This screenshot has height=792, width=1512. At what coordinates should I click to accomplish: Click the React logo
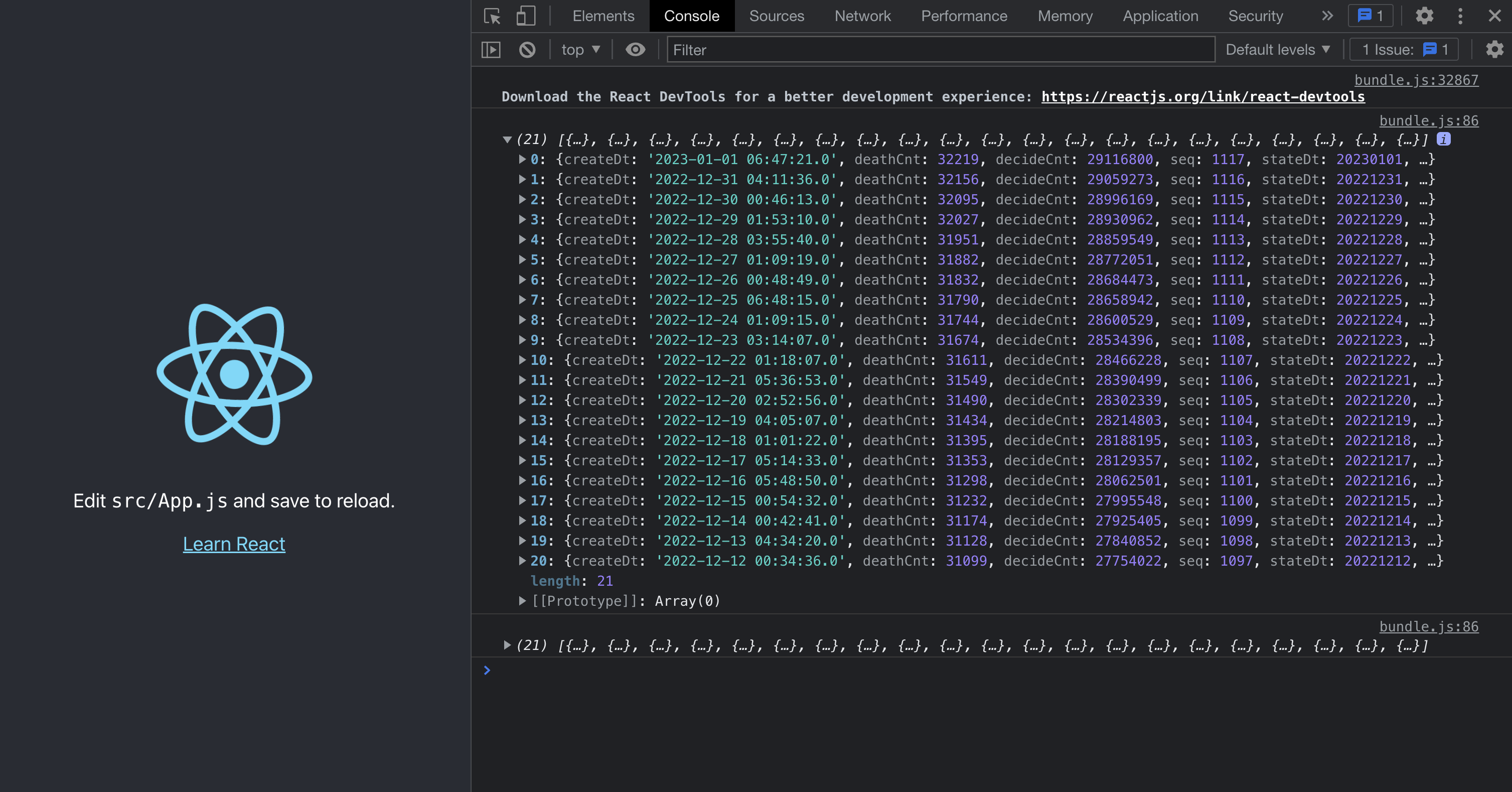point(234,374)
